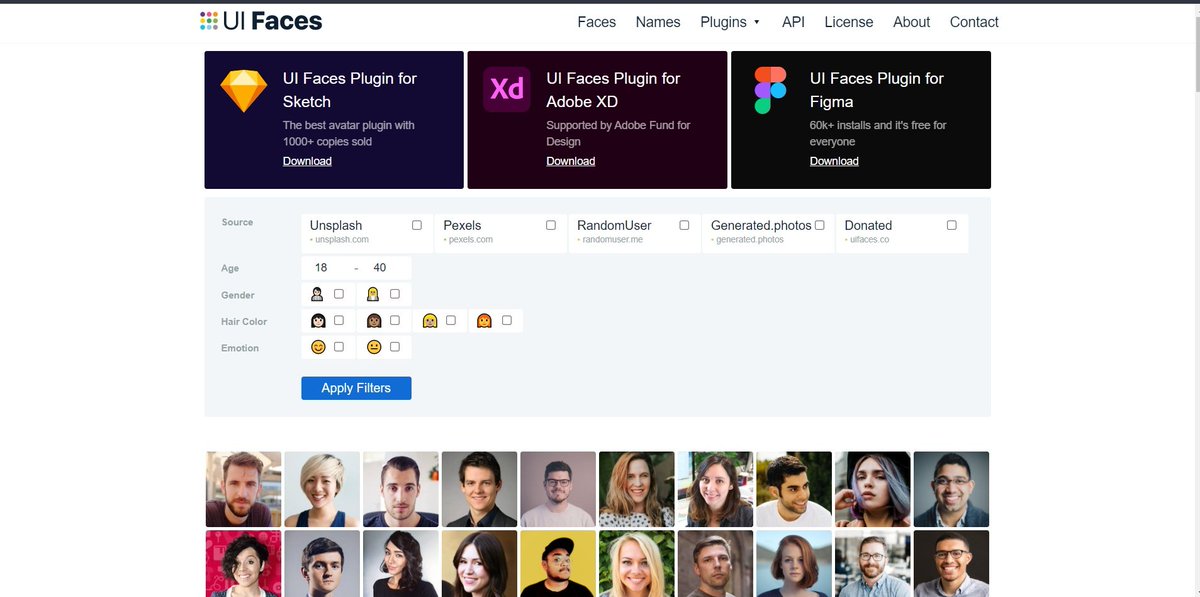Navigate to the About page
Image resolution: width=1200 pixels, height=597 pixels.
pyautogui.click(x=912, y=22)
